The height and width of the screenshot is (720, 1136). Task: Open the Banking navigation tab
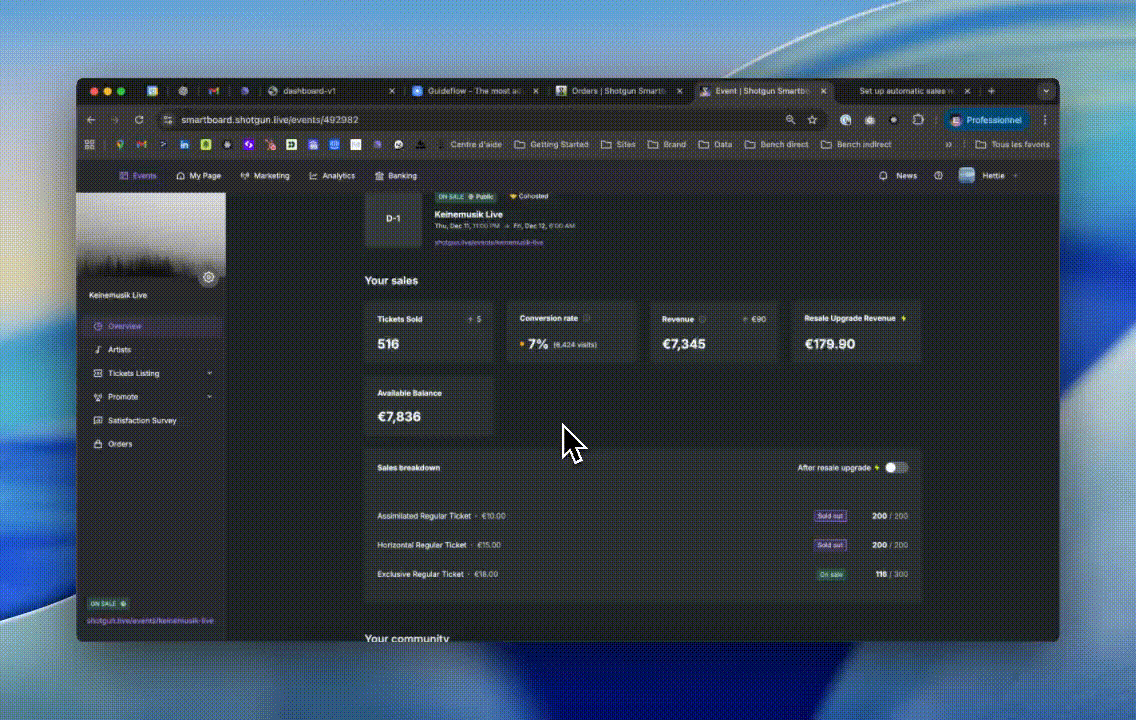[x=396, y=176]
